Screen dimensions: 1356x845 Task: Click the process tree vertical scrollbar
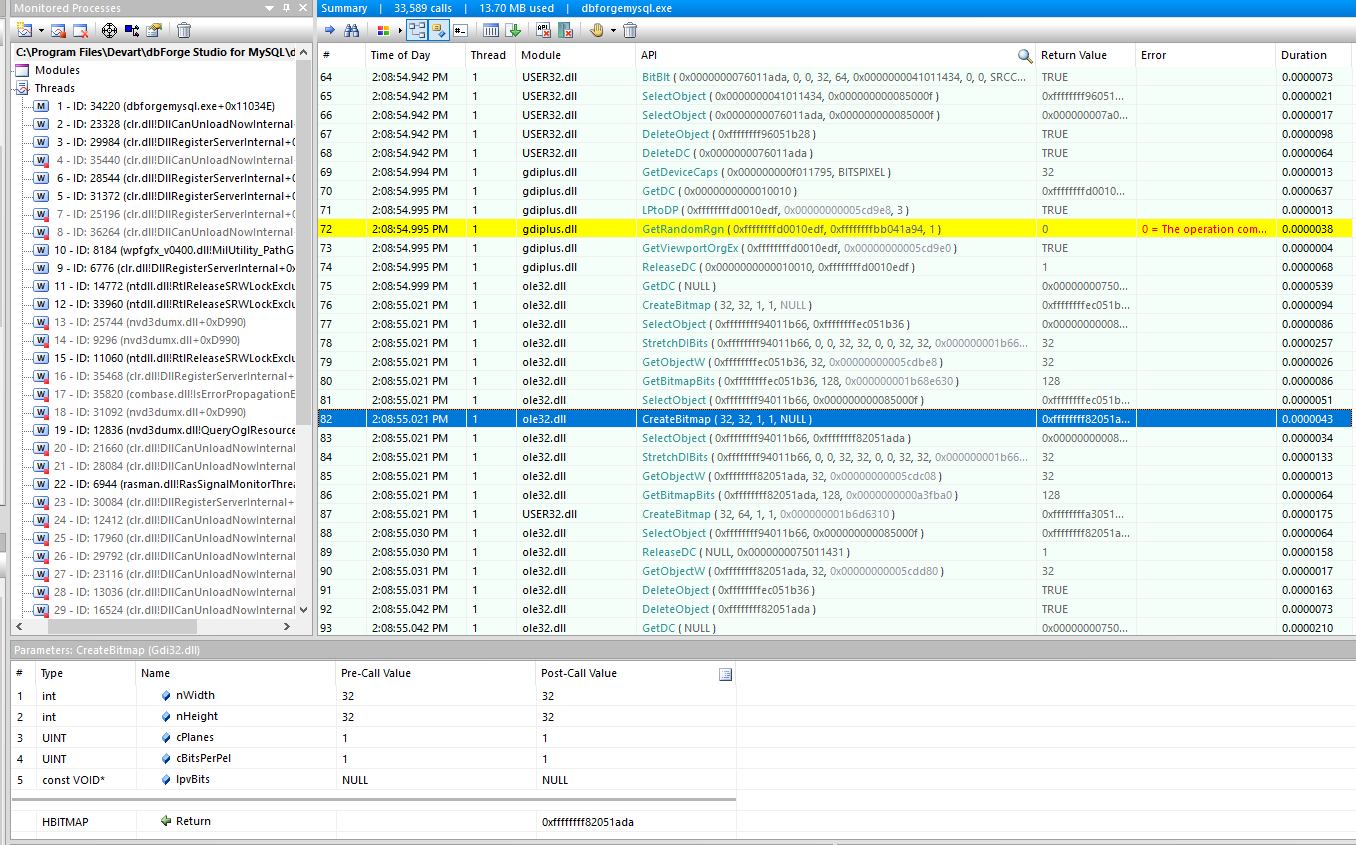[x=304, y=240]
